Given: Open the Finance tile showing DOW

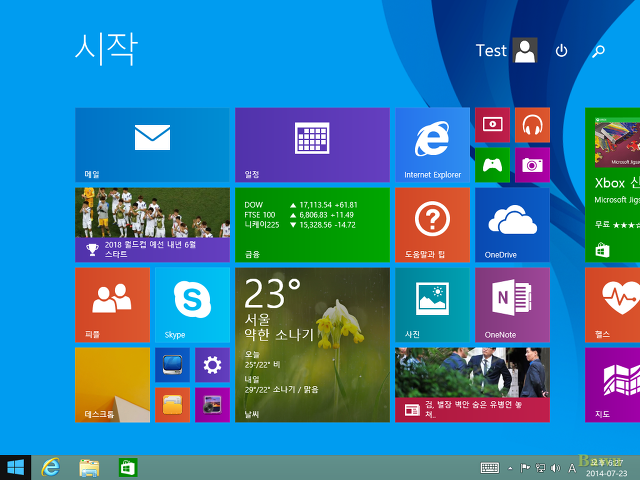Looking at the screenshot, I should click(x=312, y=224).
